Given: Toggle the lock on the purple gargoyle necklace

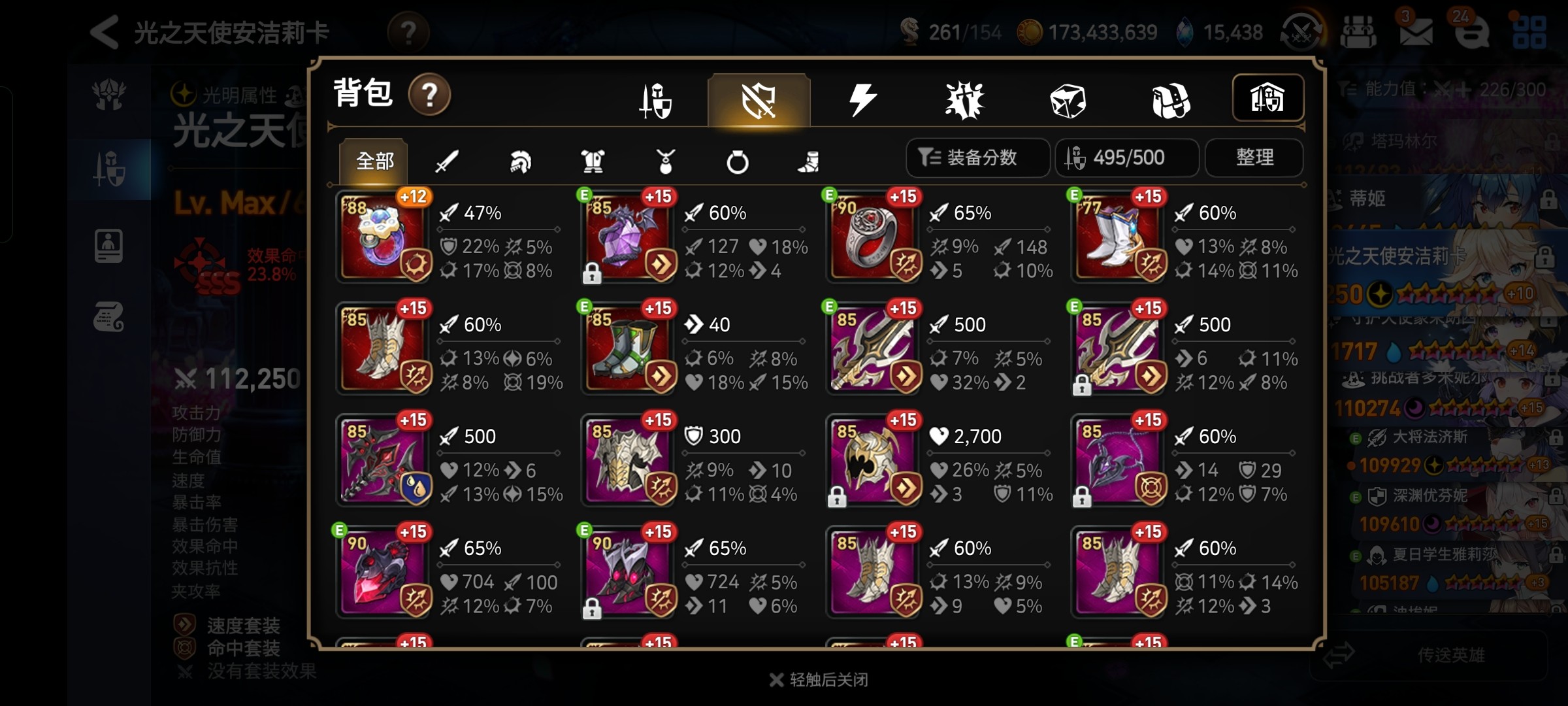Looking at the screenshot, I should (592, 273).
